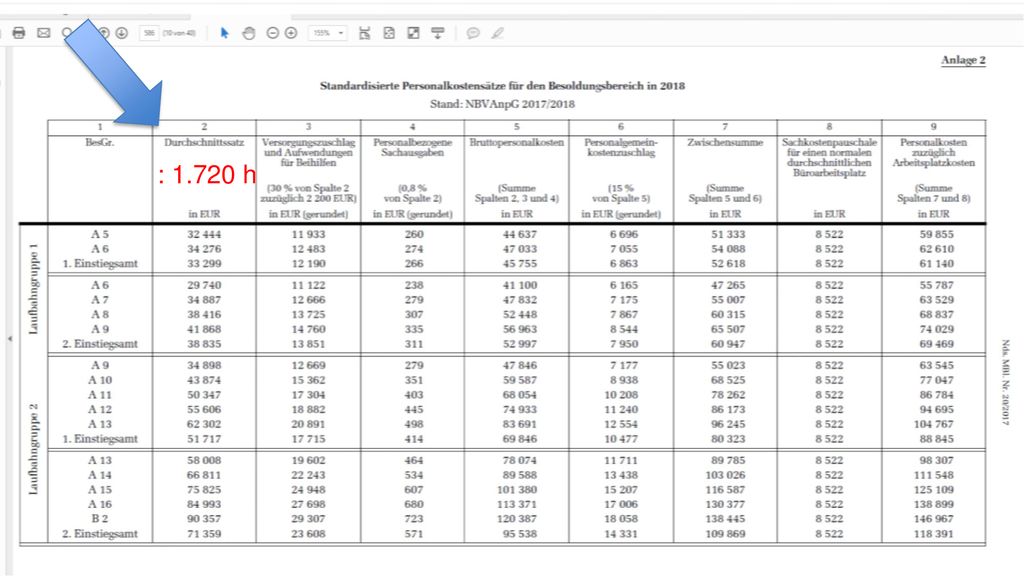Click the value '118 391'
Viewport: 1024px width, 576px height.
pyautogui.click(x=933, y=534)
